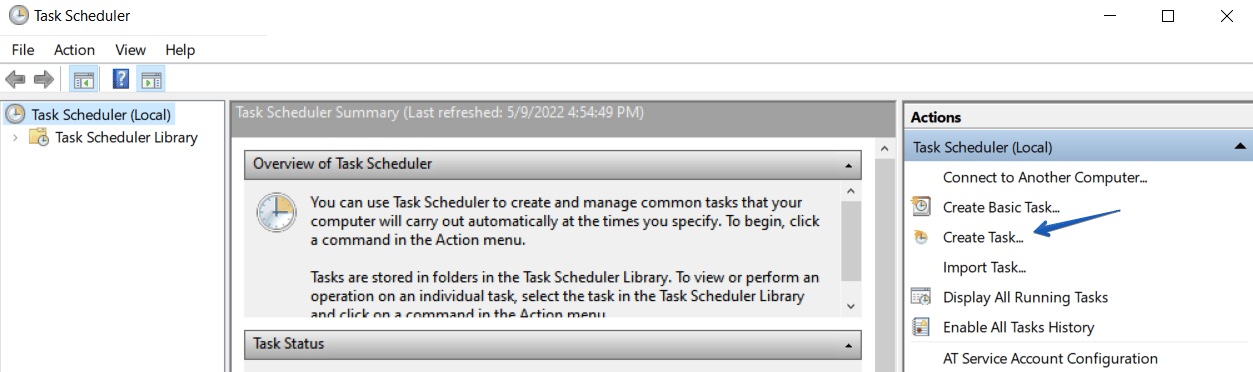Image resolution: width=1253 pixels, height=372 pixels.
Task: Click the Display All Running Tasks icon
Action: click(x=921, y=297)
